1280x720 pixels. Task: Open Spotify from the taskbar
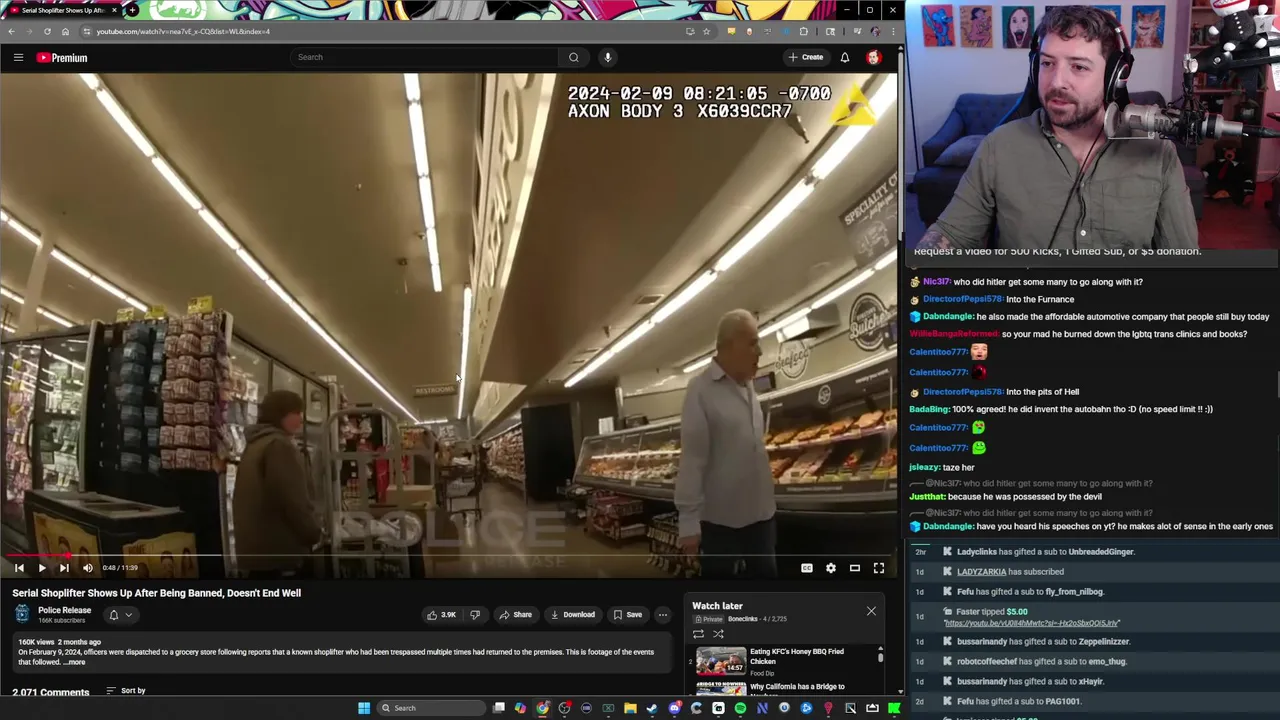[740, 708]
